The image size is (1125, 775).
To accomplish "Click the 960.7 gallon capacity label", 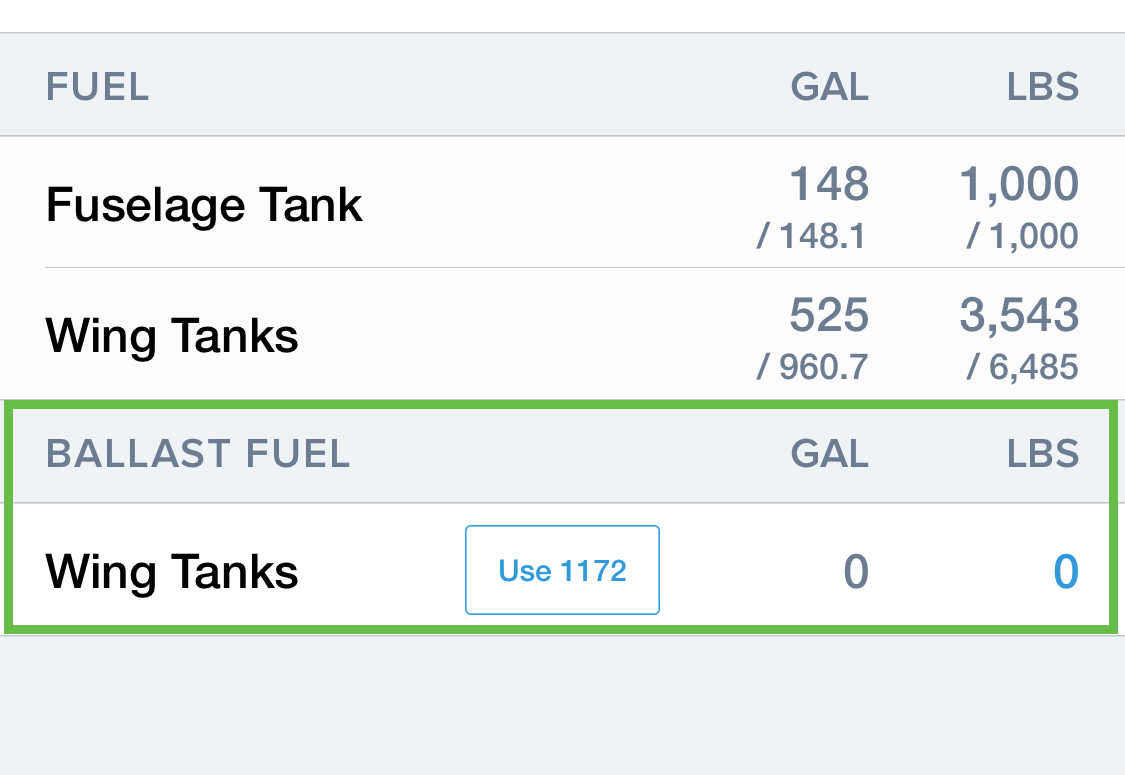I will 811,366.
